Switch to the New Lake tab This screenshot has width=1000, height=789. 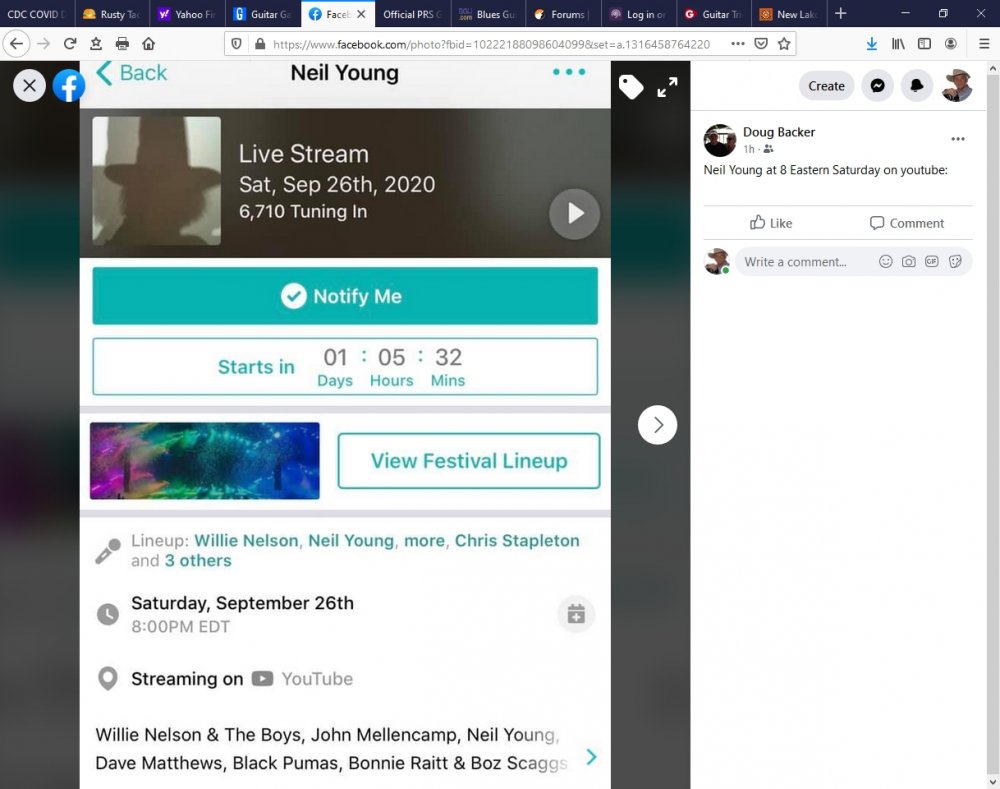(x=790, y=14)
